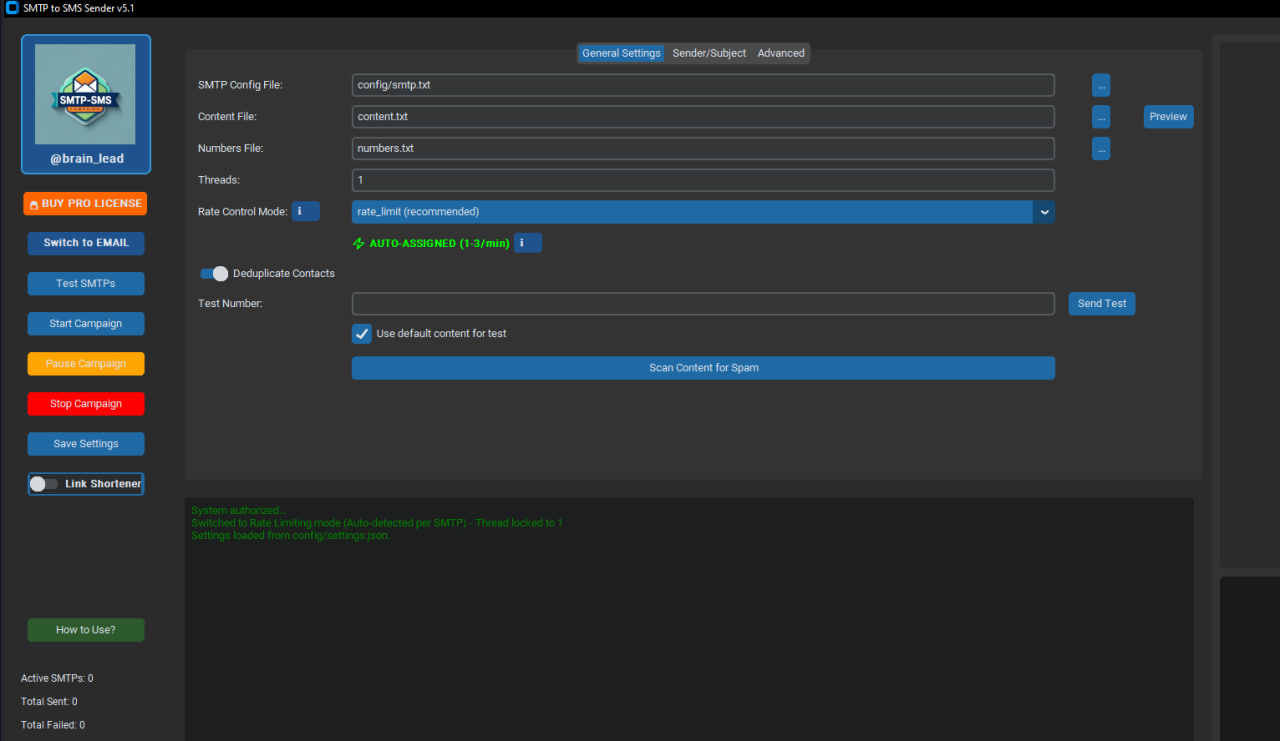
Task: Browse for the Content File
Action: [x=1101, y=117]
